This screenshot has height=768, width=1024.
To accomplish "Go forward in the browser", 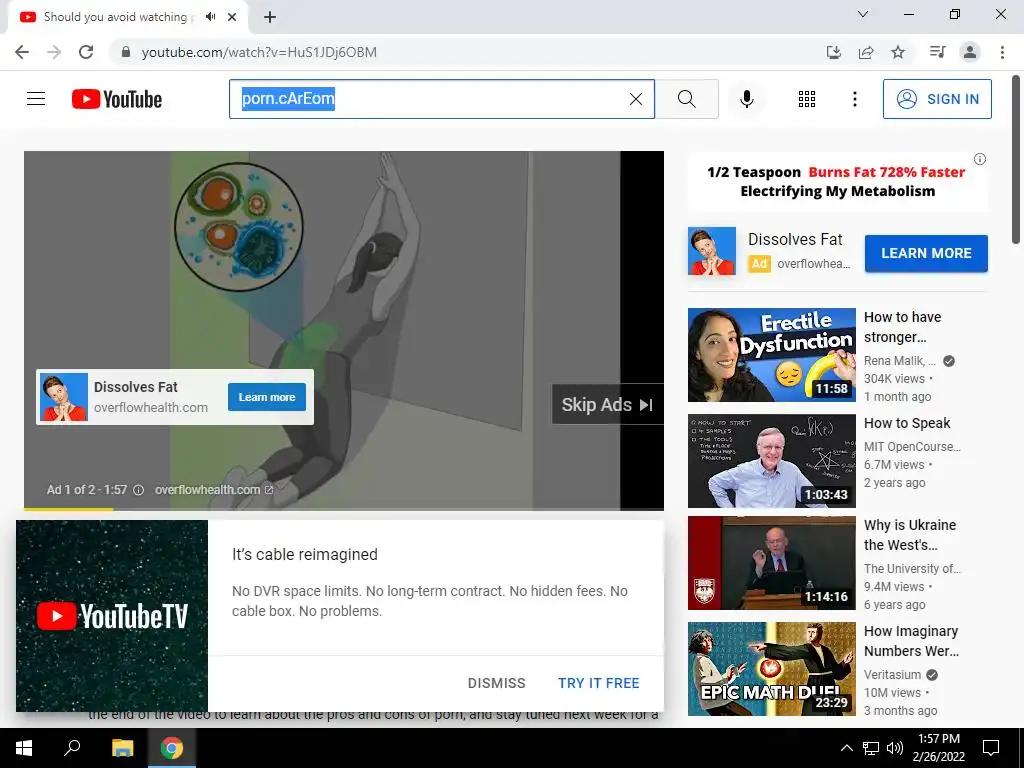I will tap(54, 52).
